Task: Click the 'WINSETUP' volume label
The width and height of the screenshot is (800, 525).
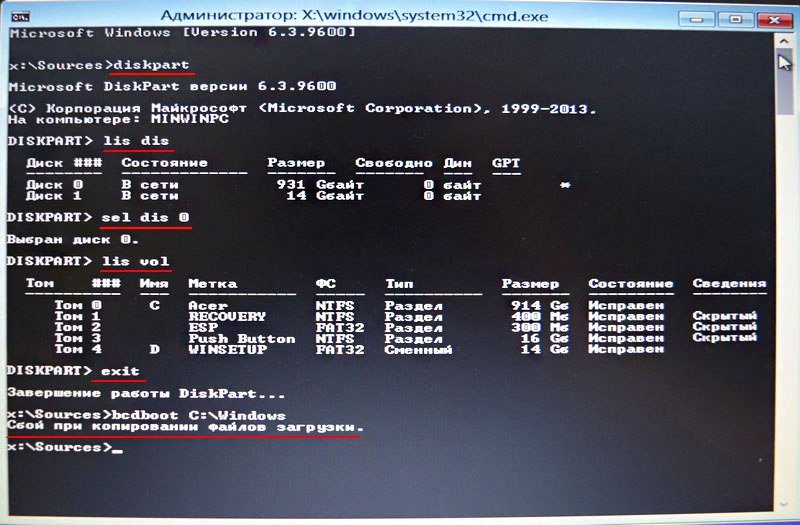Action: tap(228, 349)
